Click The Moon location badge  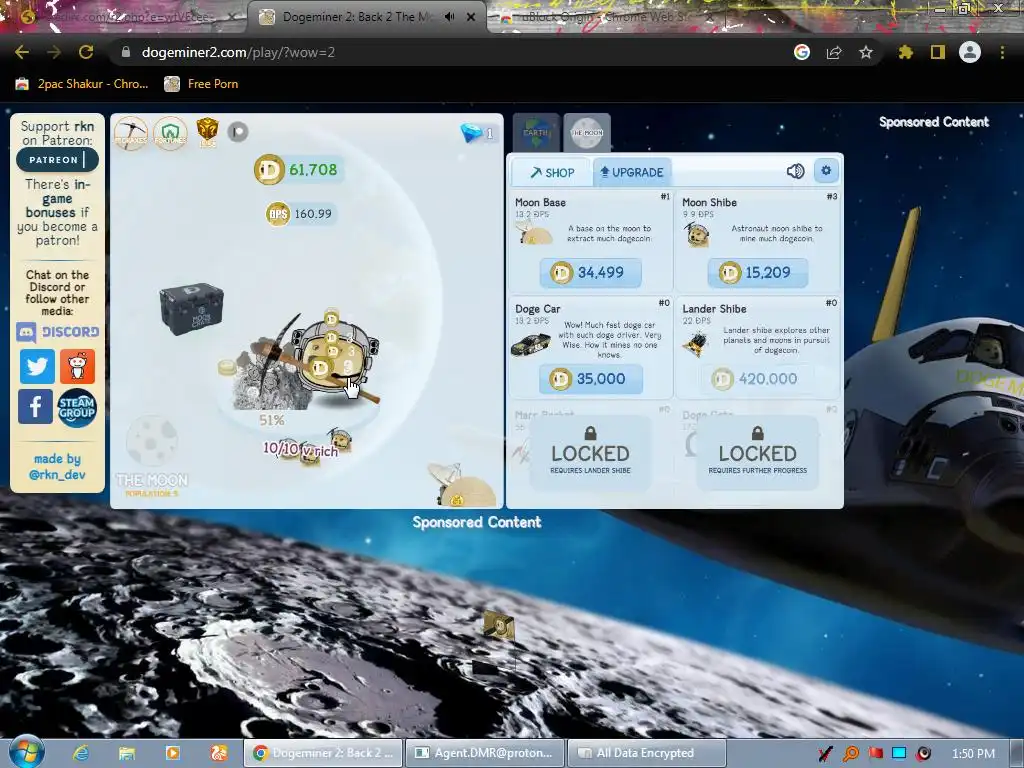coord(152,458)
